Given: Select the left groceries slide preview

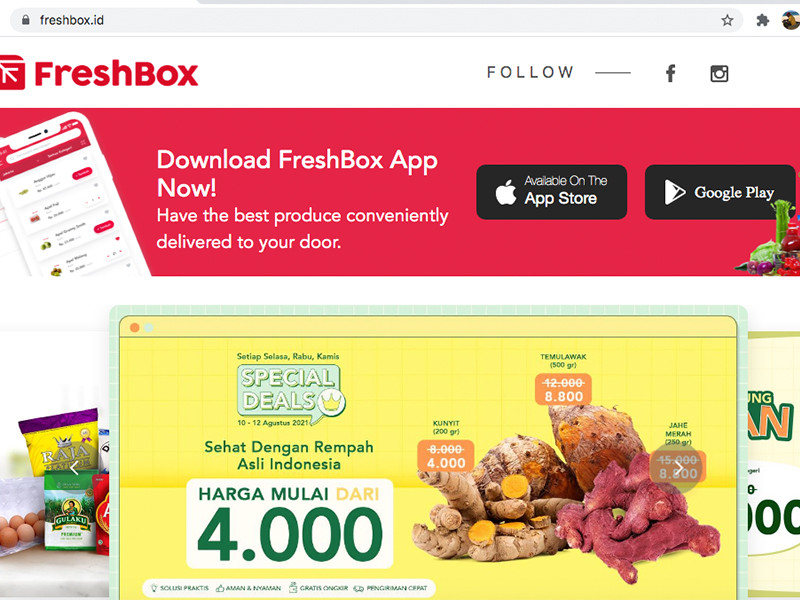Looking at the screenshot, I should (55, 464).
